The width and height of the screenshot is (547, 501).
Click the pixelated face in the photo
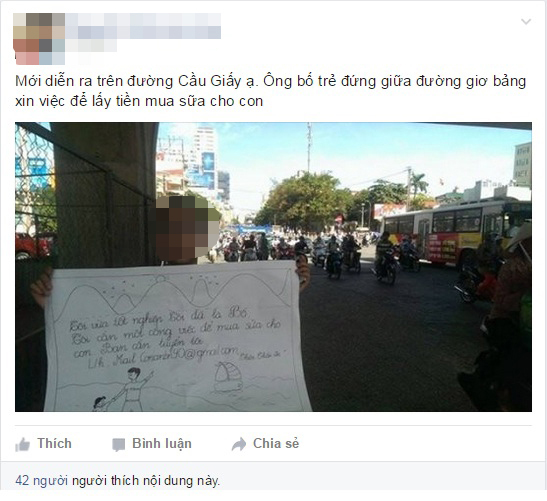click(x=188, y=228)
